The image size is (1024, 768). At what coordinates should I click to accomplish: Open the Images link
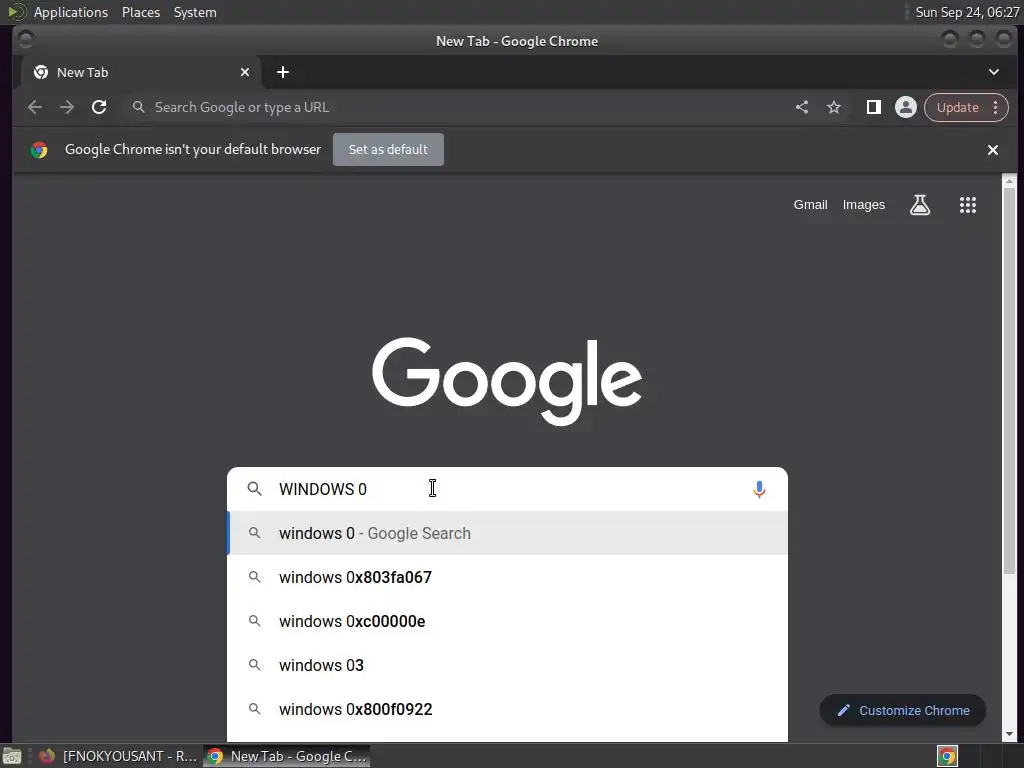pos(863,205)
